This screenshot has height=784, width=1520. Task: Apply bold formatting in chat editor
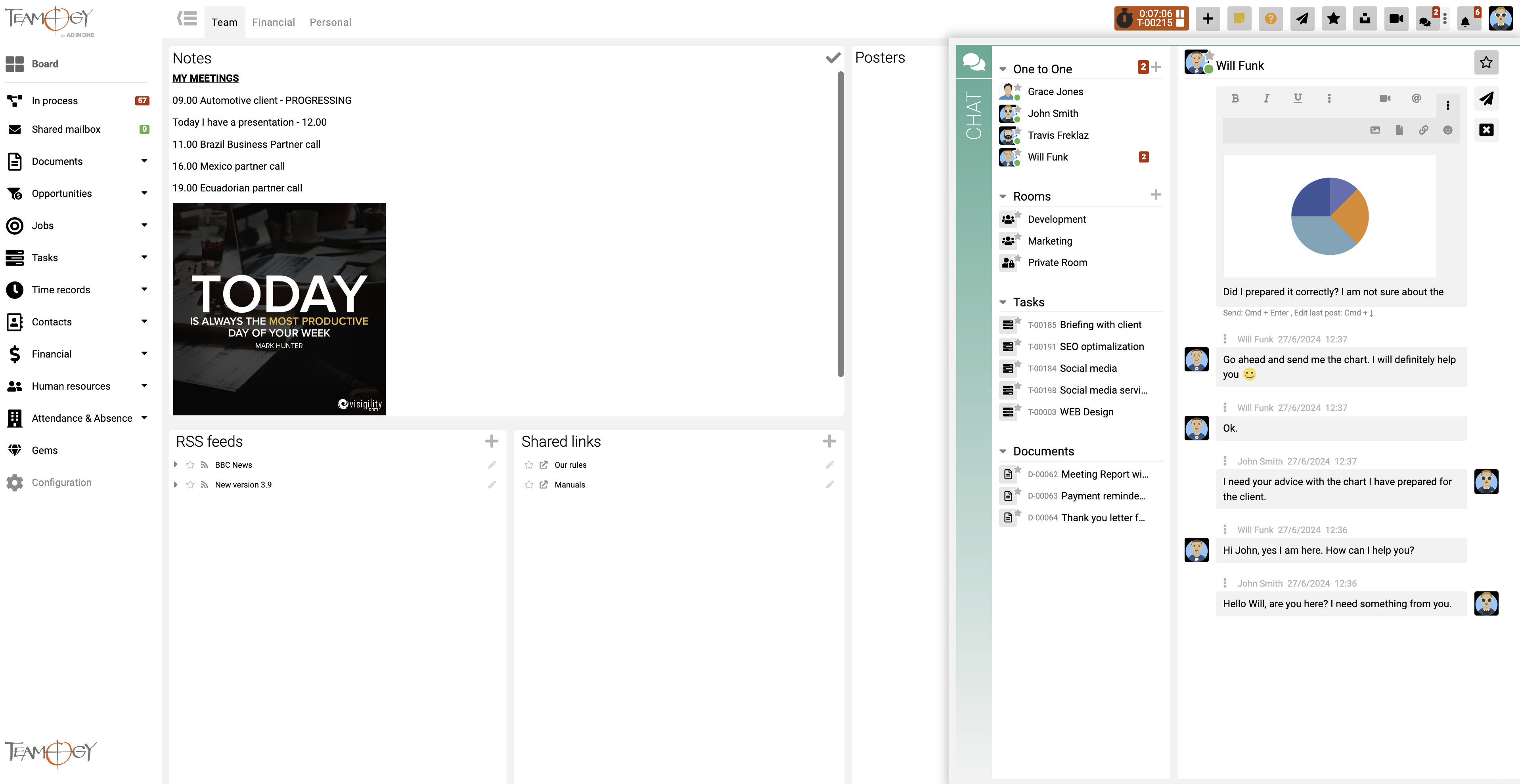click(x=1235, y=99)
